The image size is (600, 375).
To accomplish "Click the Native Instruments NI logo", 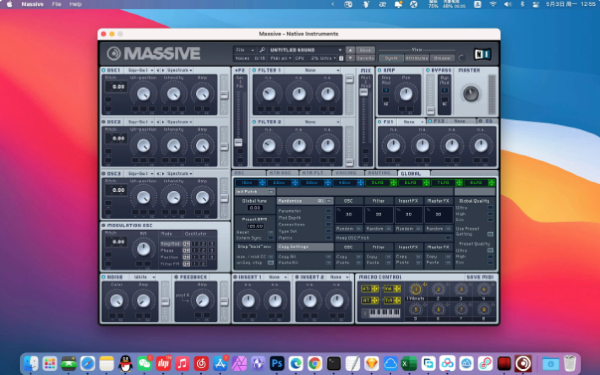I will click(x=482, y=54).
